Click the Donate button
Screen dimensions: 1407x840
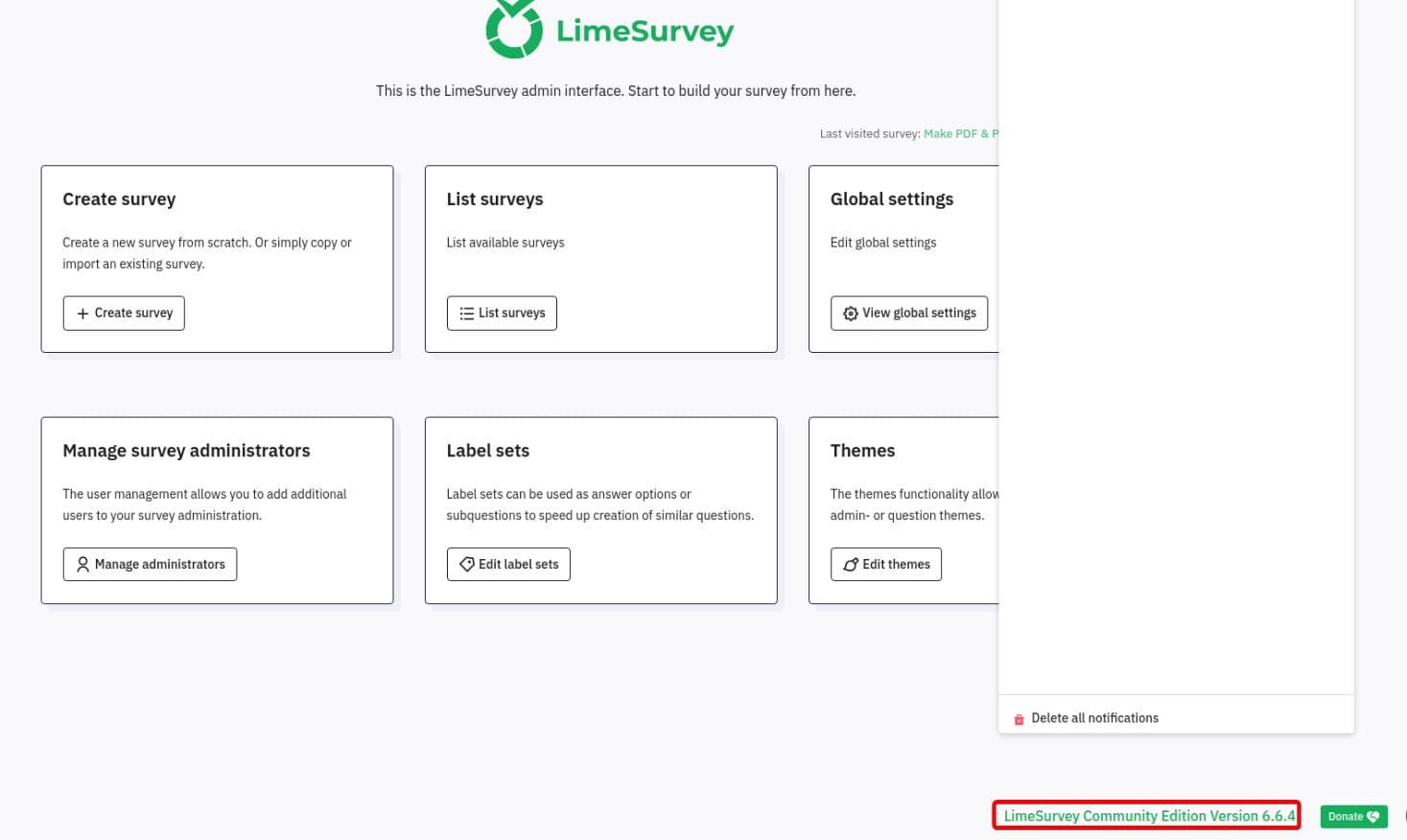pos(1353,816)
